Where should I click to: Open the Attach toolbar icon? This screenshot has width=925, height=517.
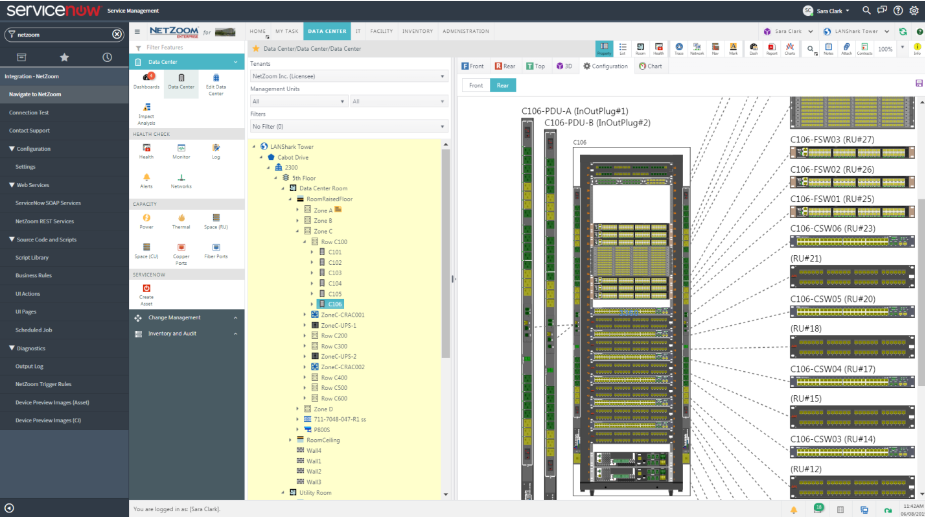(847, 48)
